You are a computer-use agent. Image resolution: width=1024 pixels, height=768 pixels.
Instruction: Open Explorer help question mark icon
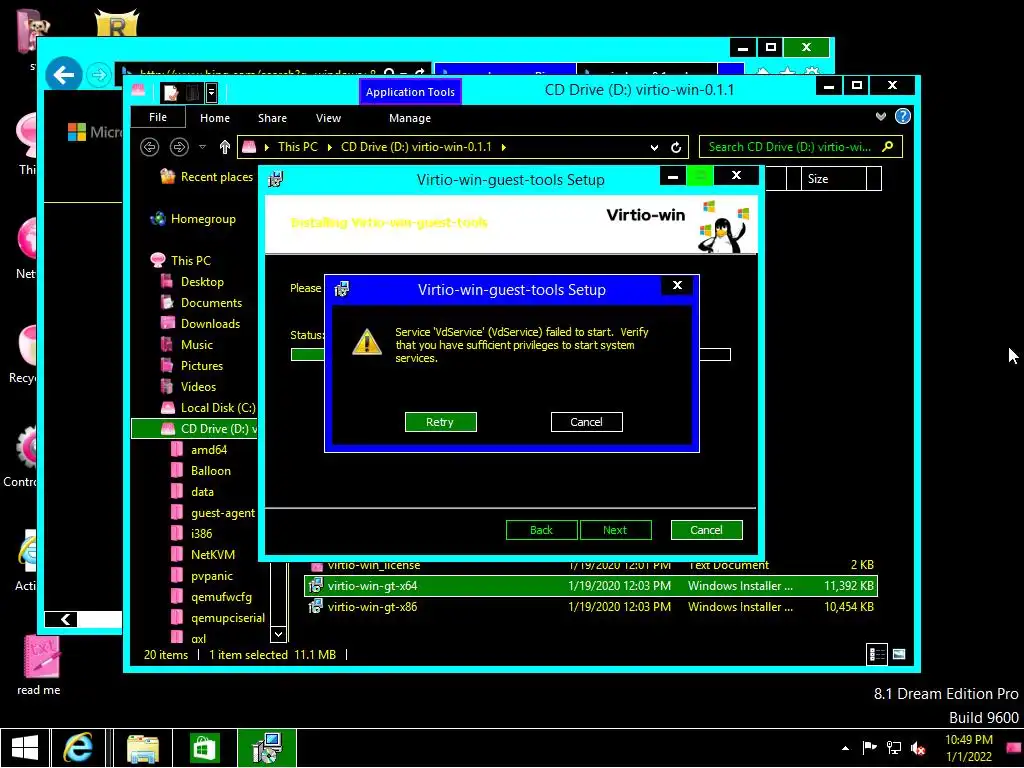[x=903, y=116]
